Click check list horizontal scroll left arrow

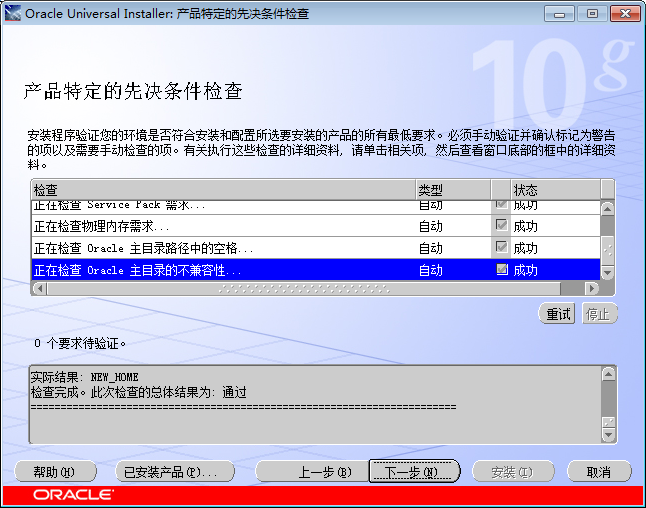(x=39, y=288)
